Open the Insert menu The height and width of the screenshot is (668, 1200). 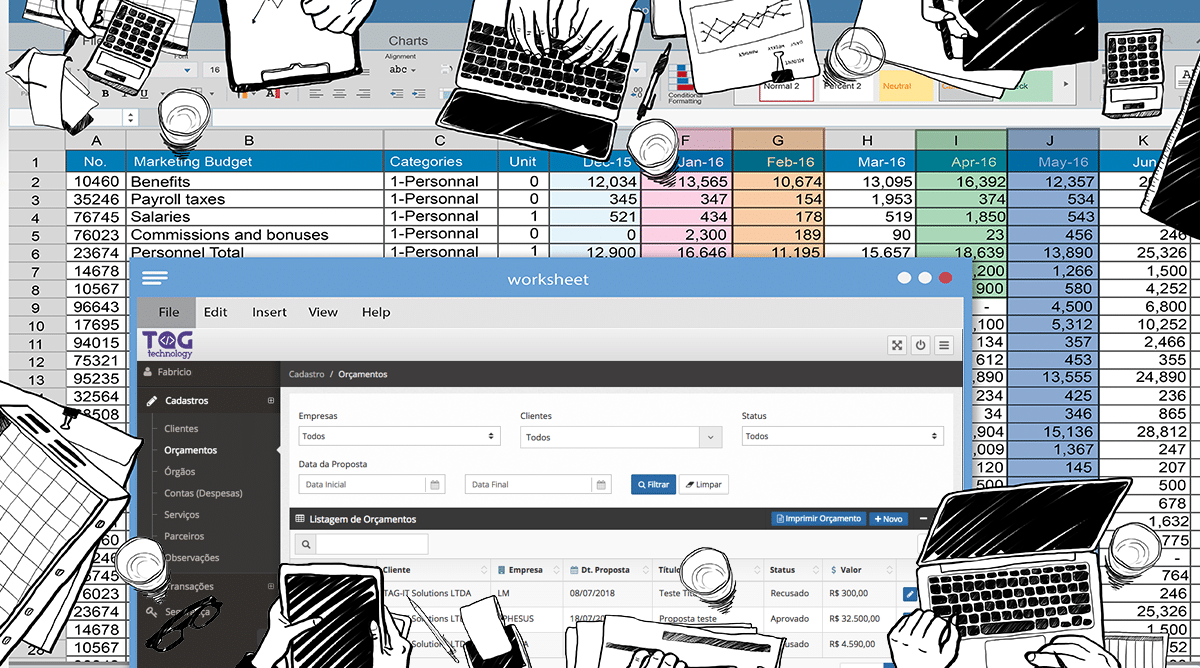tap(269, 312)
